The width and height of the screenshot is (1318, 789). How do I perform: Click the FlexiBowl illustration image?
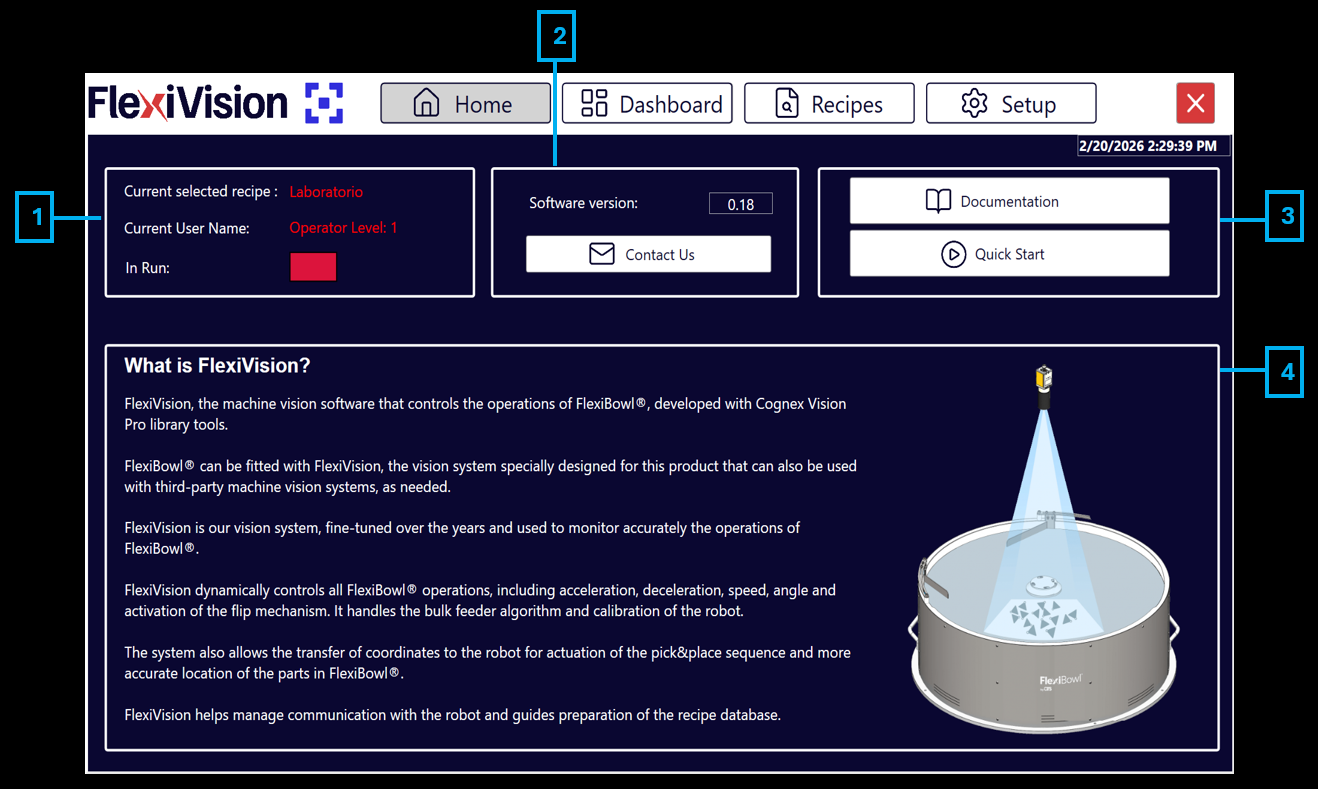pos(1045,550)
